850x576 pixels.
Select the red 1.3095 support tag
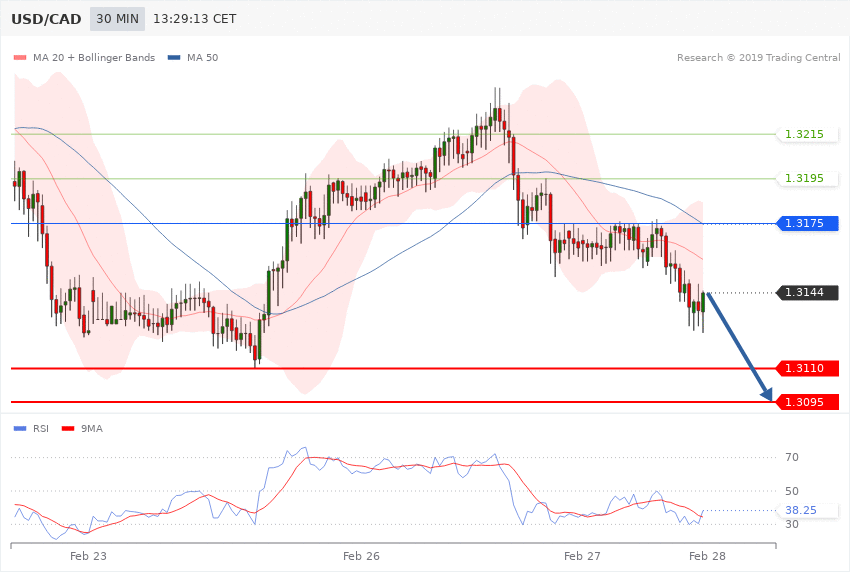click(x=808, y=402)
